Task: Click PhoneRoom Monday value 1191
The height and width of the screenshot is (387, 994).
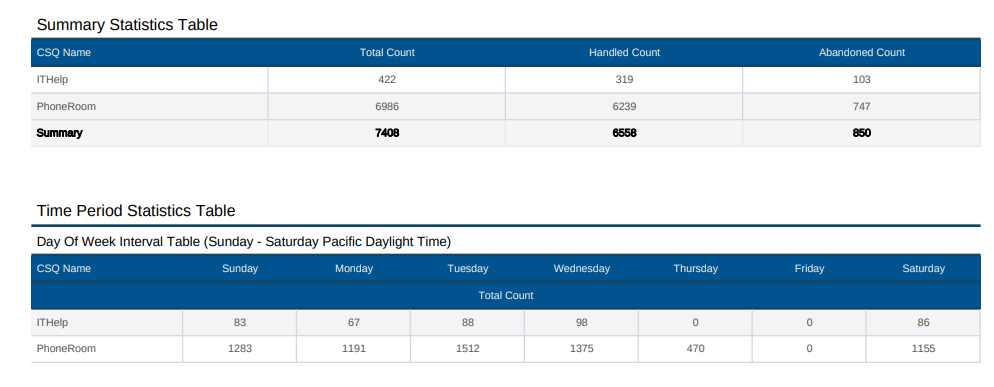Action: click(x=354, y=348)
